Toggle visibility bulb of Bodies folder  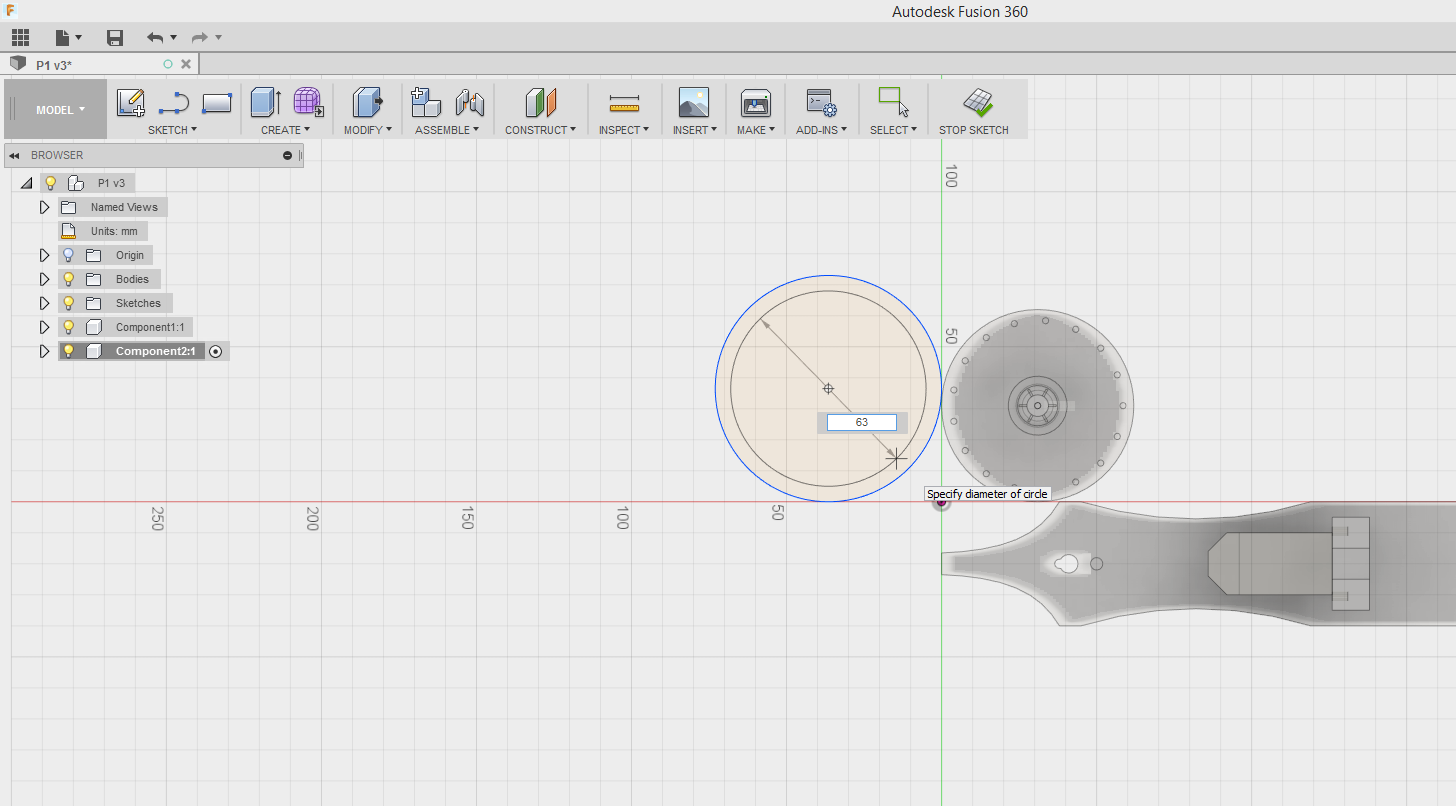click(68, 279)
